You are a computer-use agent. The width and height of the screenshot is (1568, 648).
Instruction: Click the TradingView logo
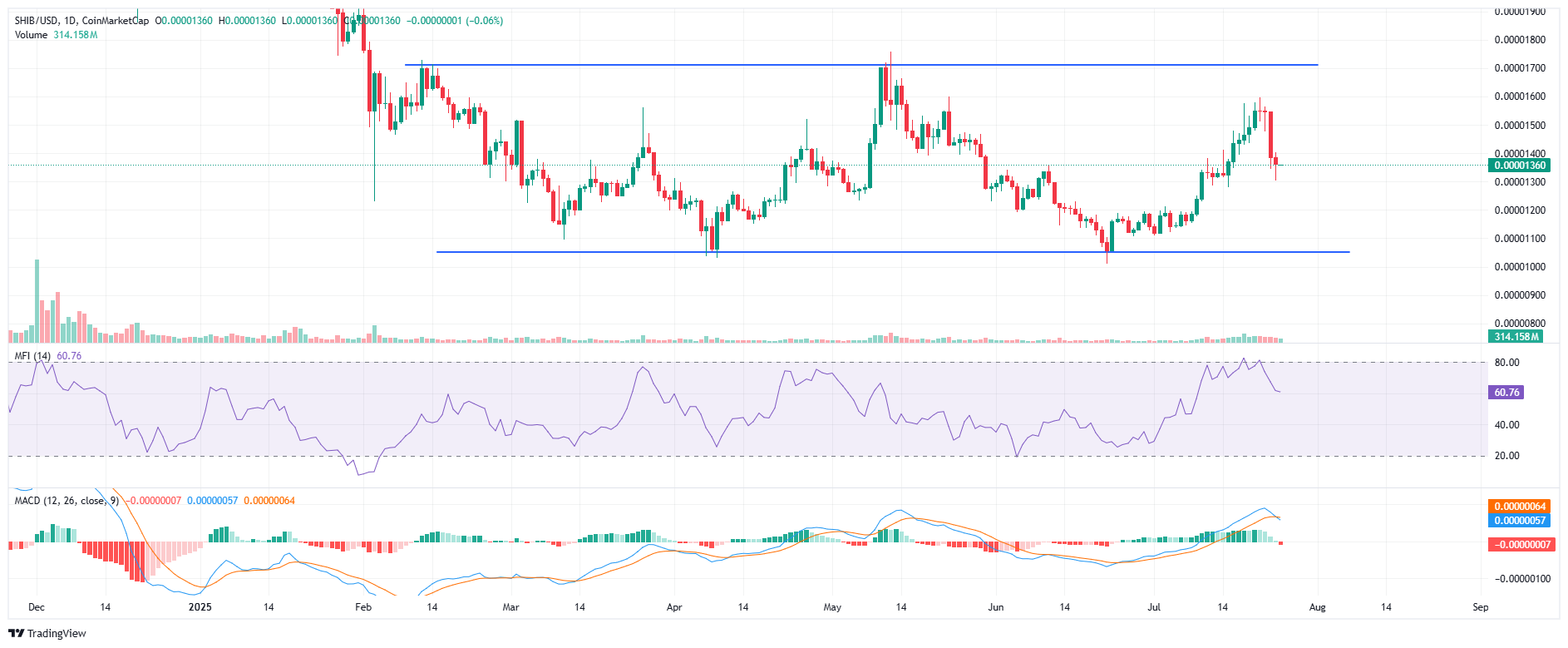point(47,633)
